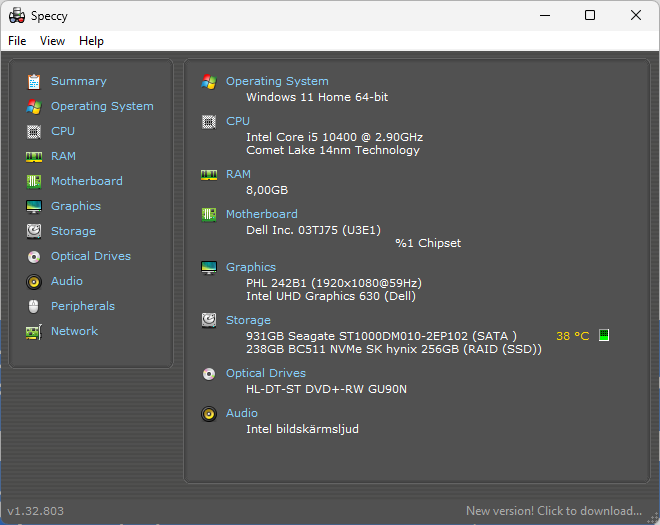The height and width of the screenshot is (525, 660).
Task: Select the Motherboard icon in sidebar
Action: (34, 181)
